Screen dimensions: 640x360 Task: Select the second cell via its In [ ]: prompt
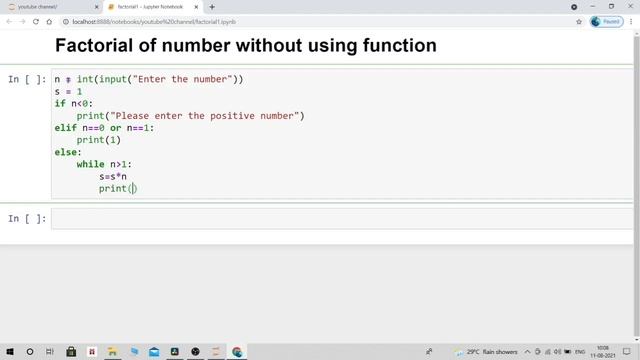[x=27, y=219]
